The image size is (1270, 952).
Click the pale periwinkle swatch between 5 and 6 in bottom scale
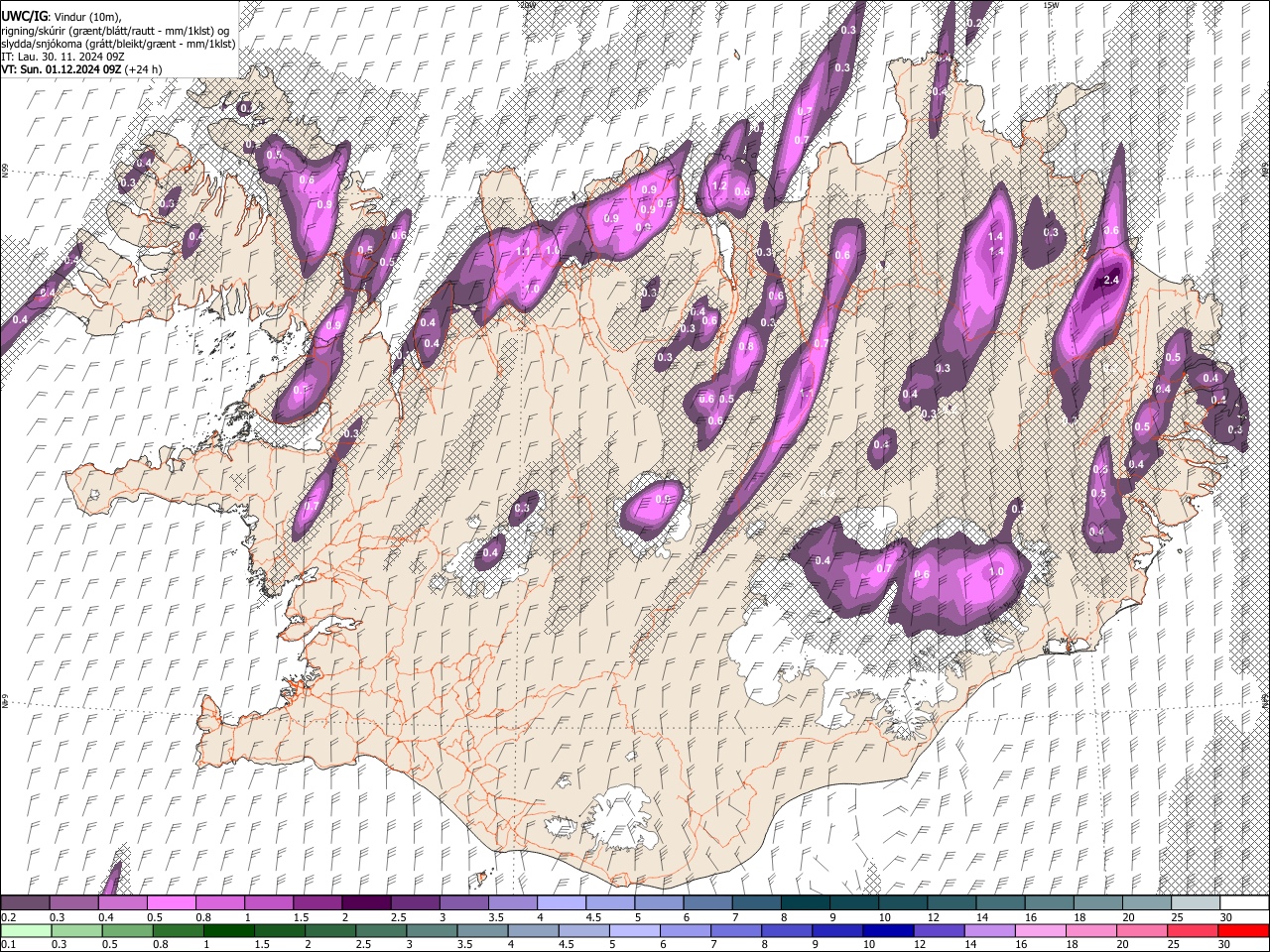[634, 930]
